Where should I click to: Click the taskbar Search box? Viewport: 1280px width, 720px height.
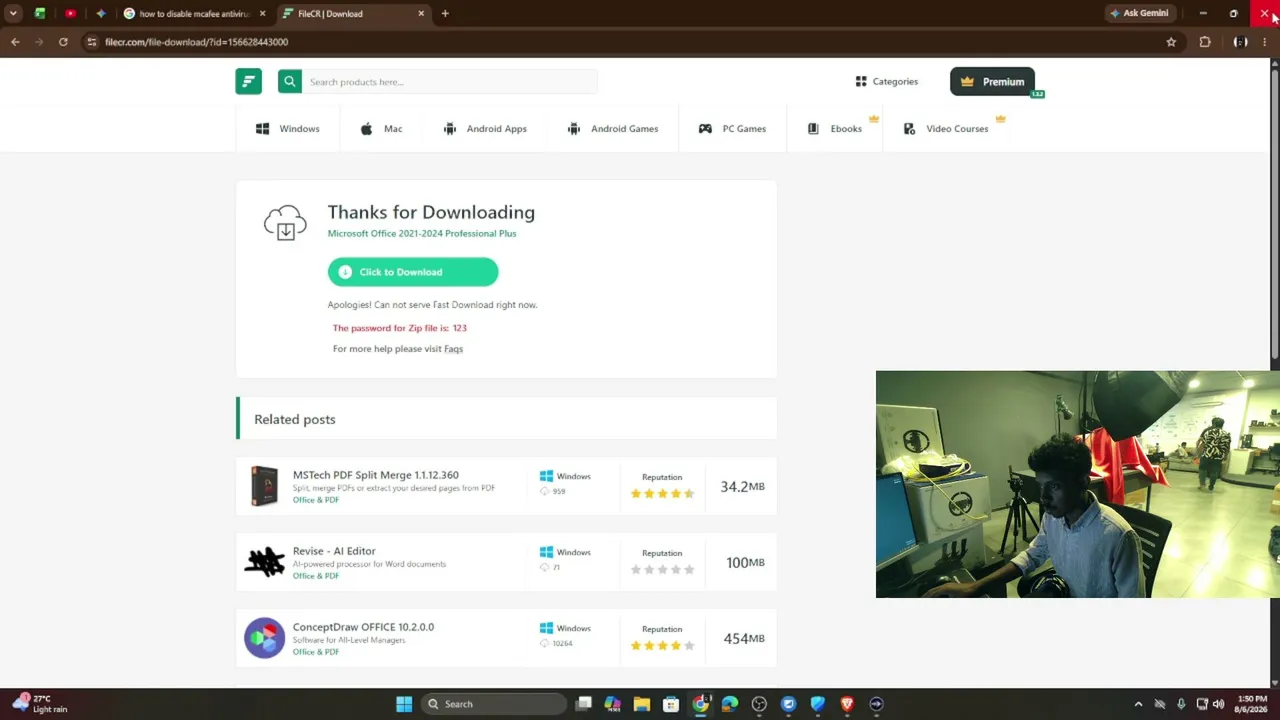(x=493, y=704)
